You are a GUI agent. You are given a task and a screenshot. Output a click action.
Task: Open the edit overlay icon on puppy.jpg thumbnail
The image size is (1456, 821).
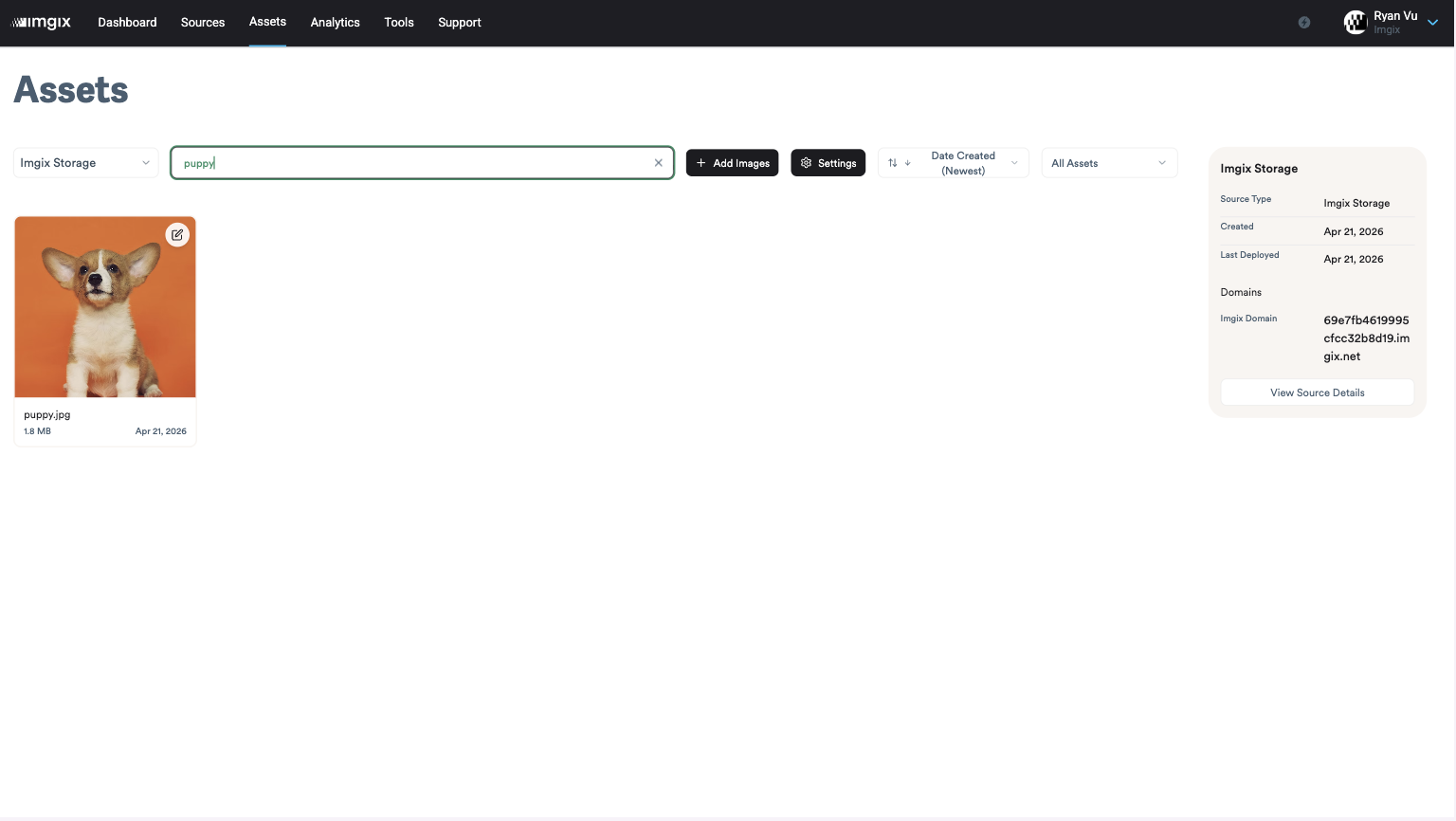[177, 234]
